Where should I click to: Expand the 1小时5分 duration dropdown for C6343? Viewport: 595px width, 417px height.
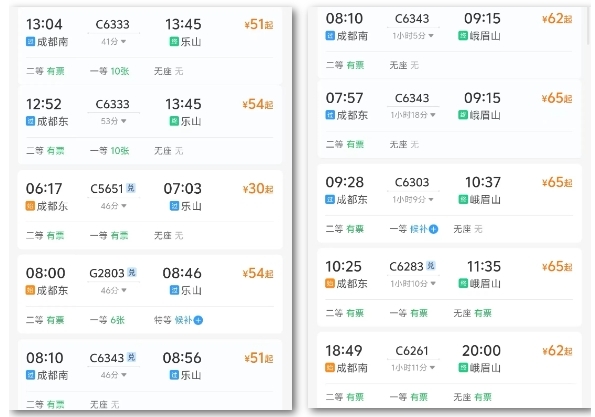[x=413, y=36]
